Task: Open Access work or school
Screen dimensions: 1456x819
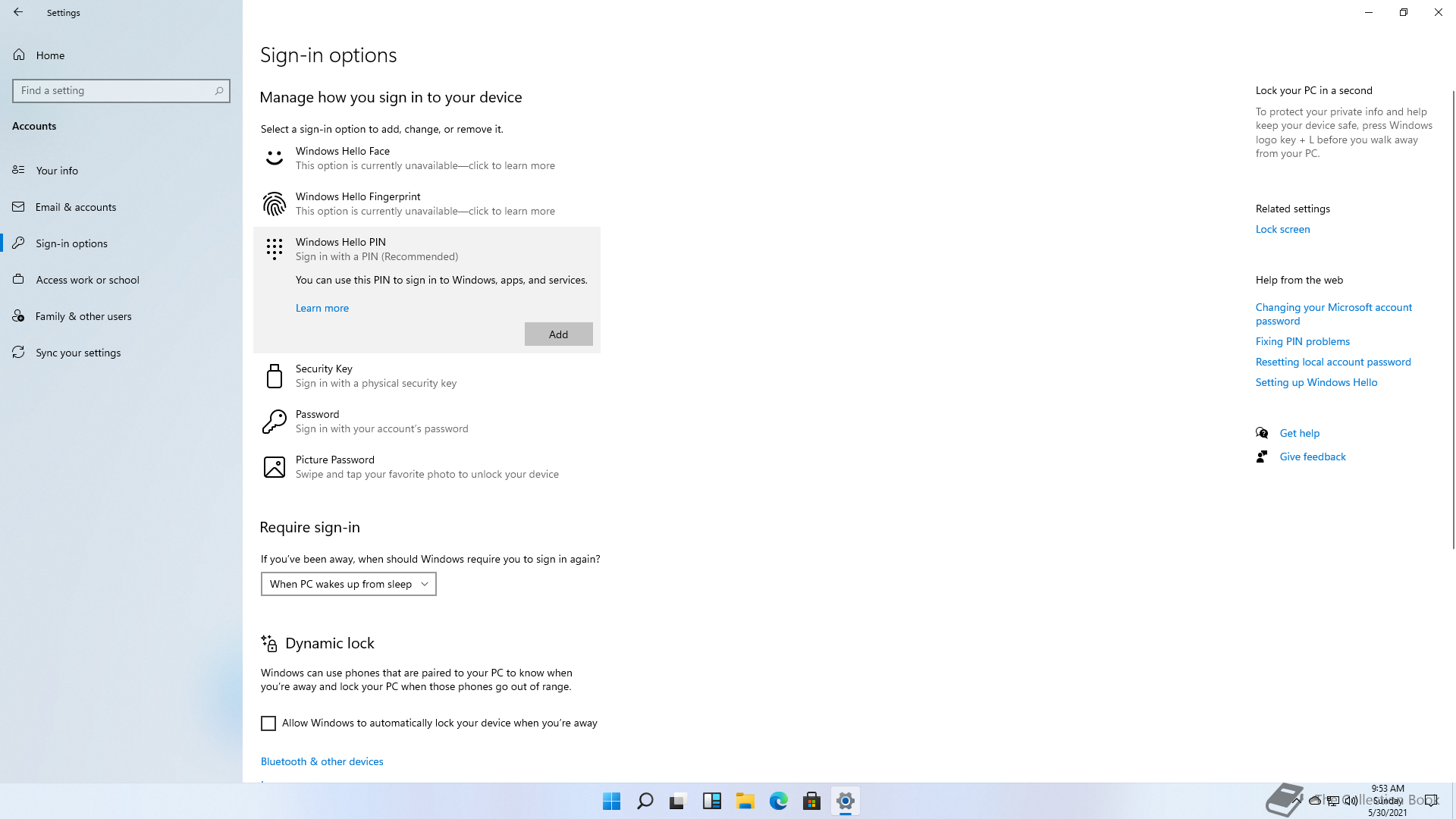Action: pos(121,279)
